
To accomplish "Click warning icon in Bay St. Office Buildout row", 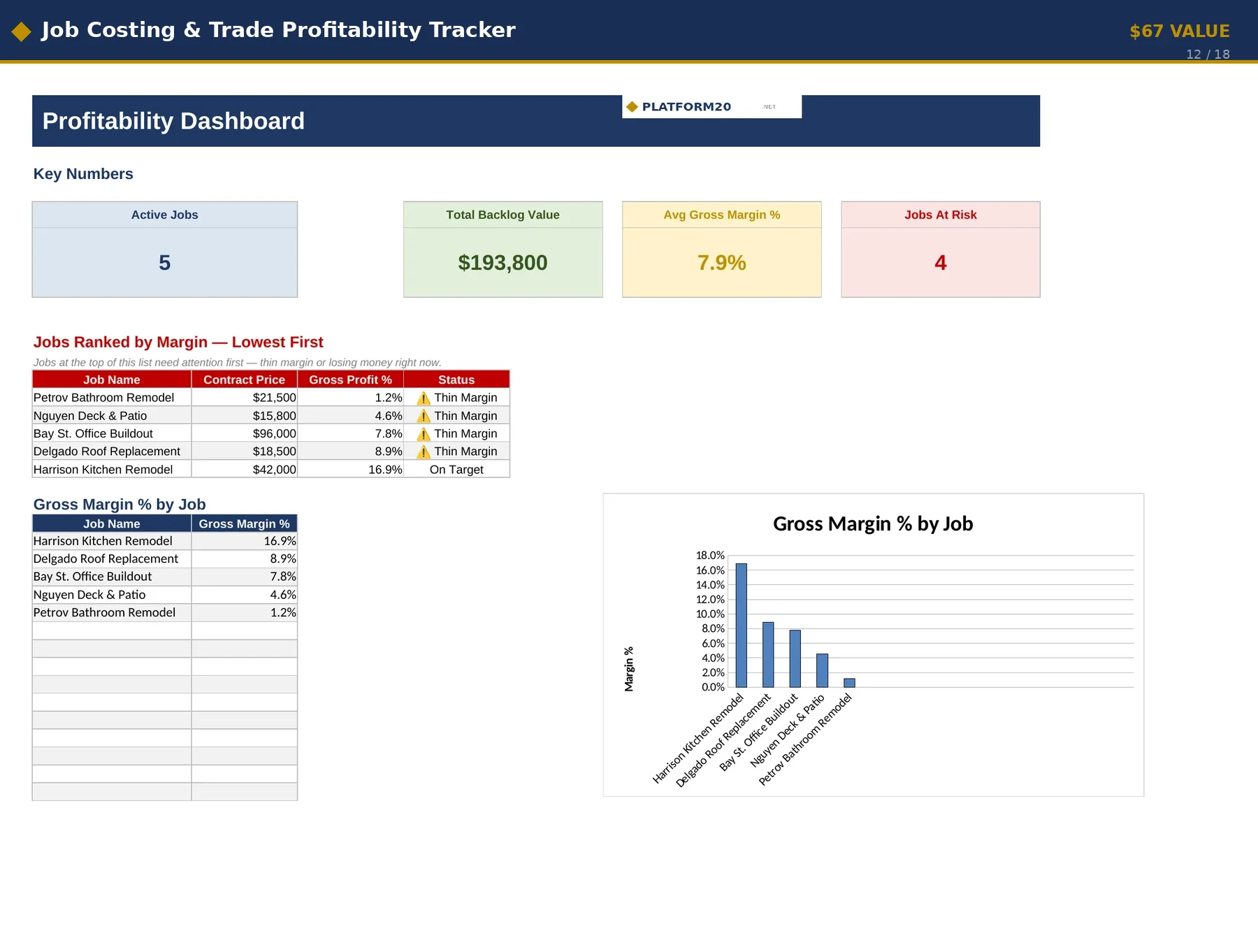I will click(424, 434).
